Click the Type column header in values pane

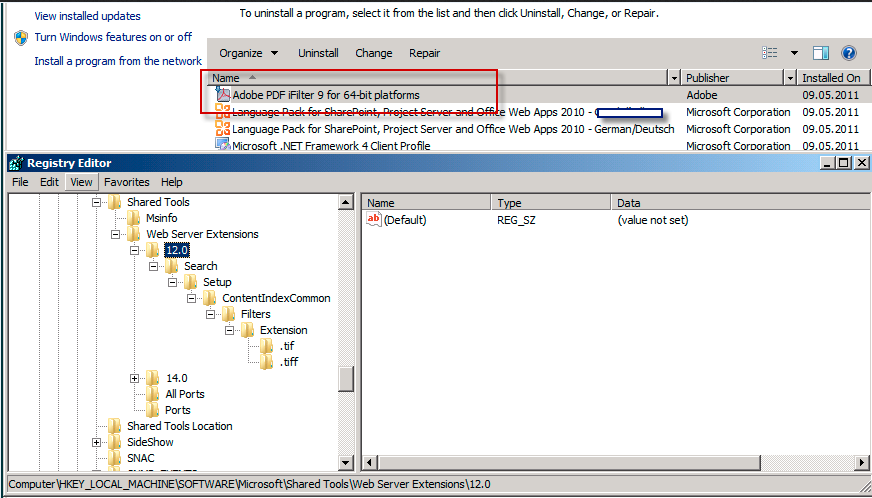[x=551, y=203]
